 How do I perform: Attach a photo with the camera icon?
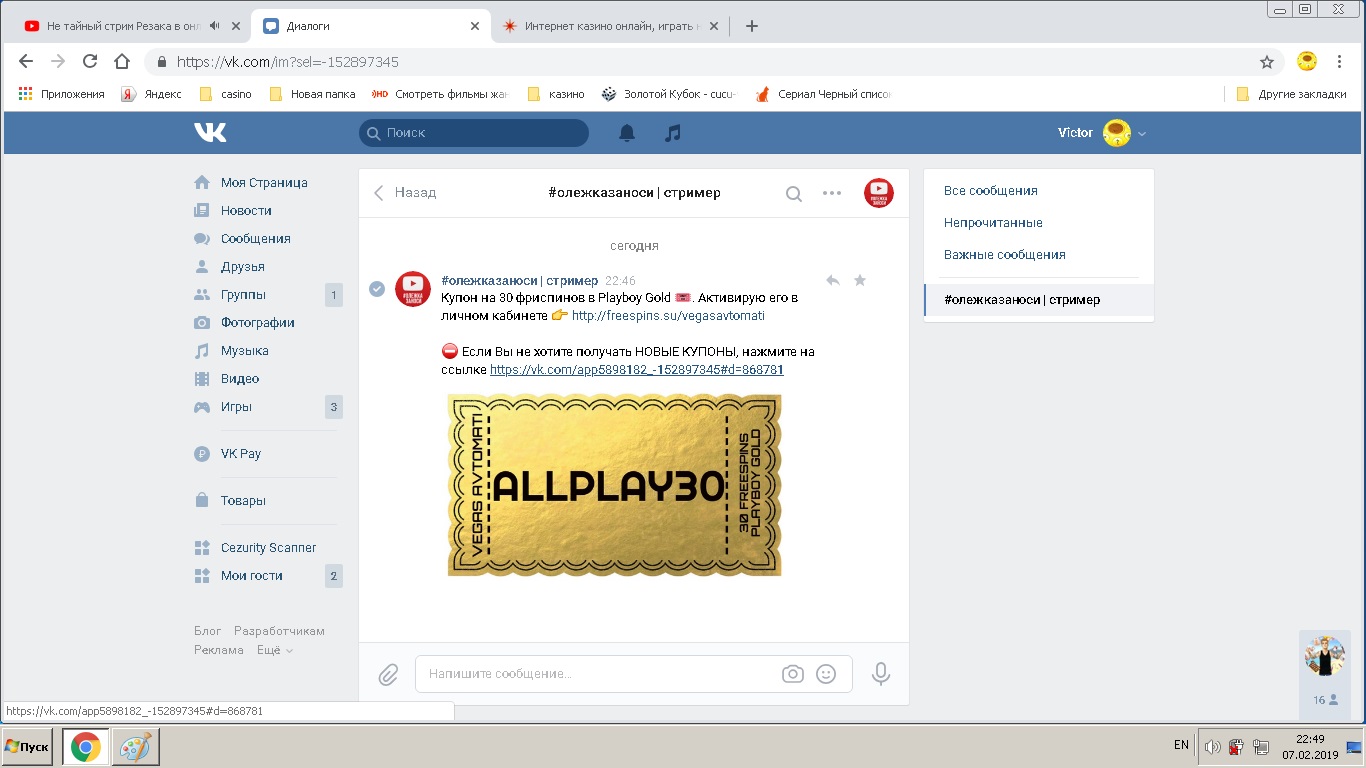(x=793, y=674)
